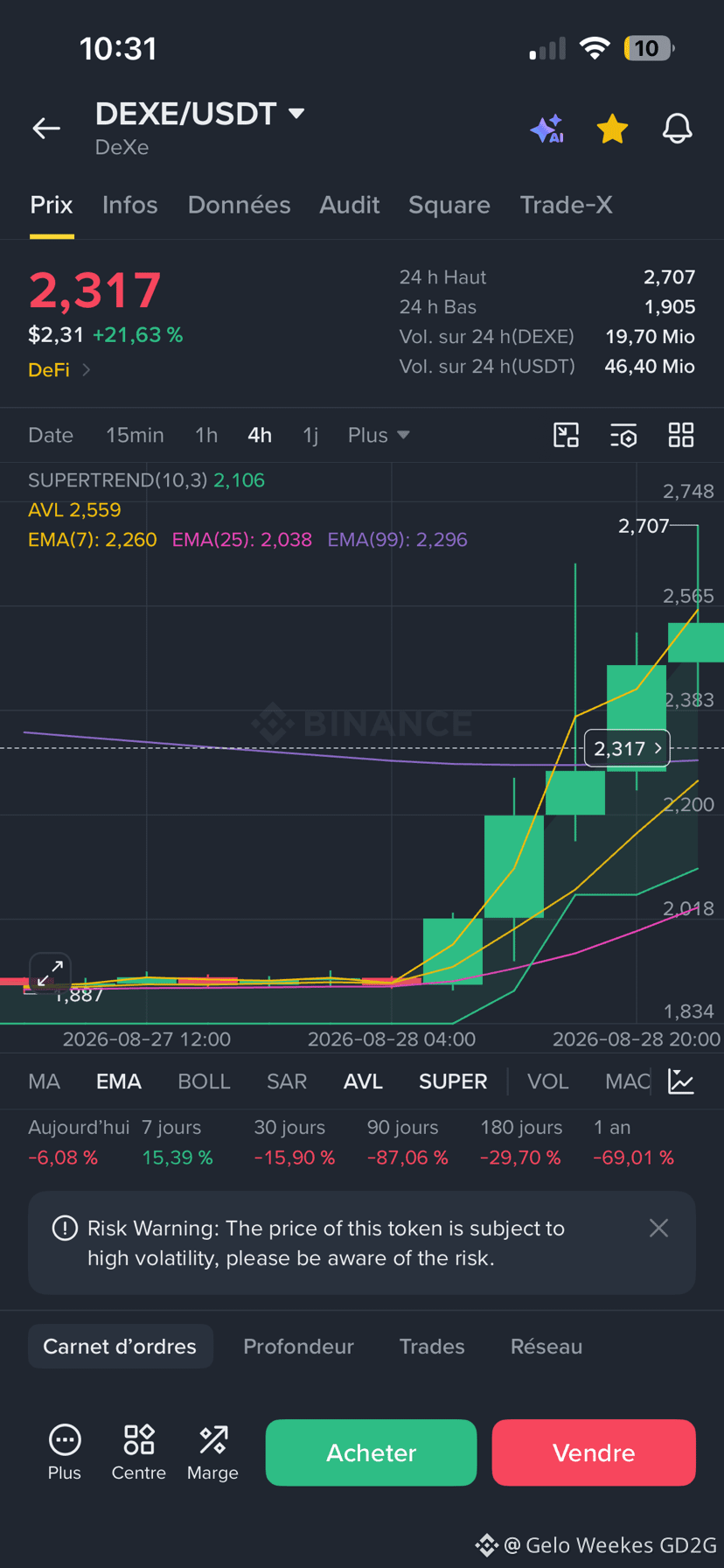
Task: Expand the Plus timeframe dropdown
Action: pyautogui.click(x=379, y=435)
